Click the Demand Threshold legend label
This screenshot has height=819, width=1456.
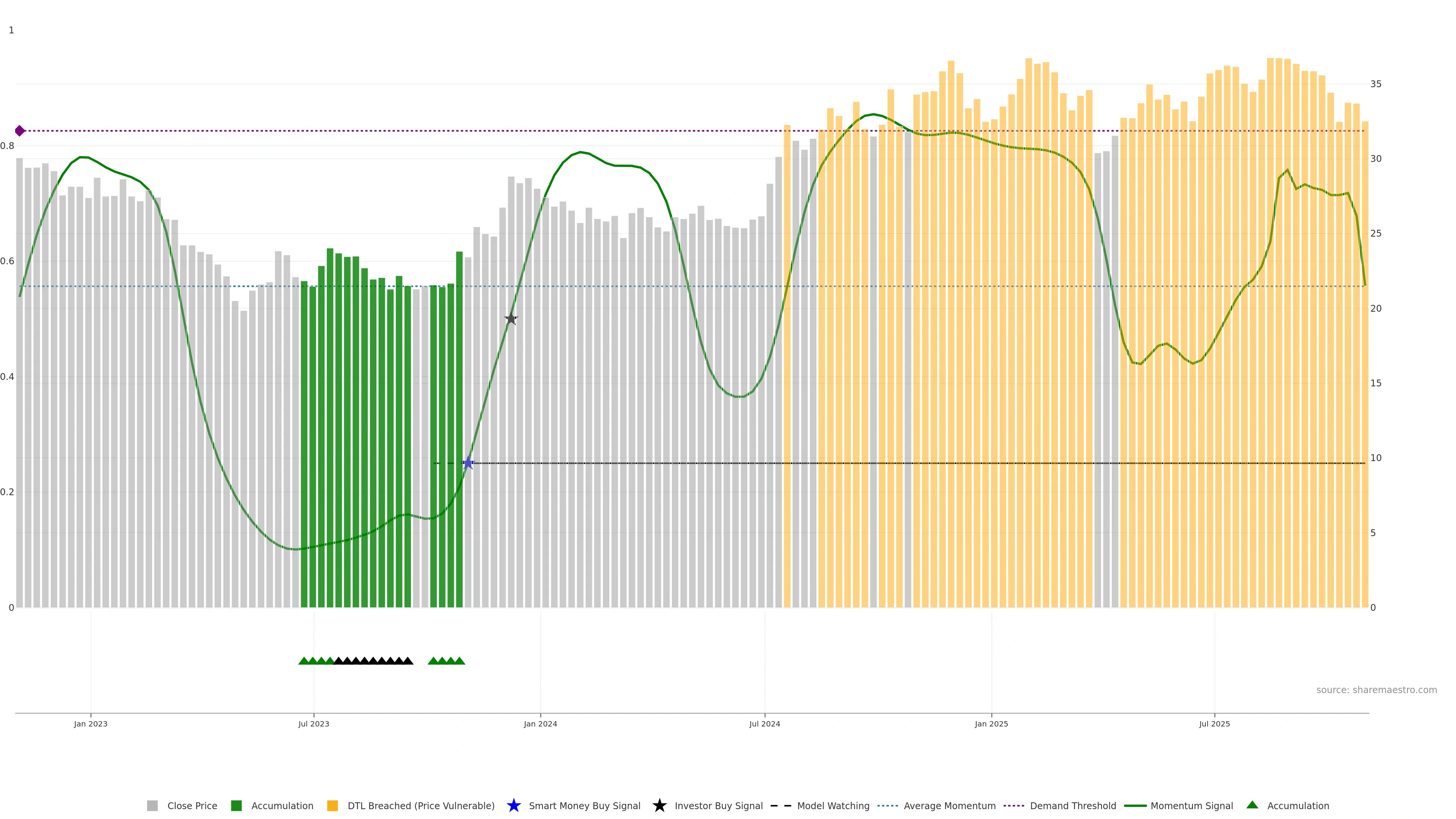1073,805
